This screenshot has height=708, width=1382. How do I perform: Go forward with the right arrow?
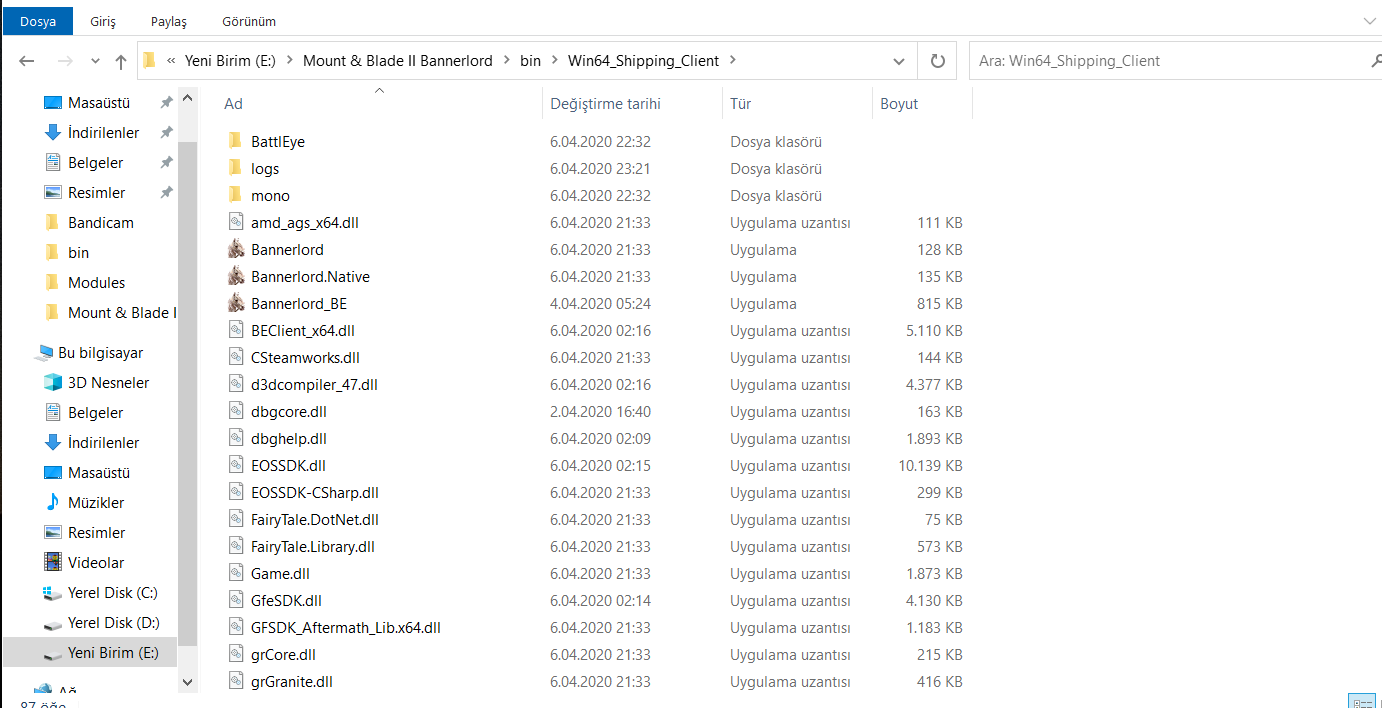point(64,61)
